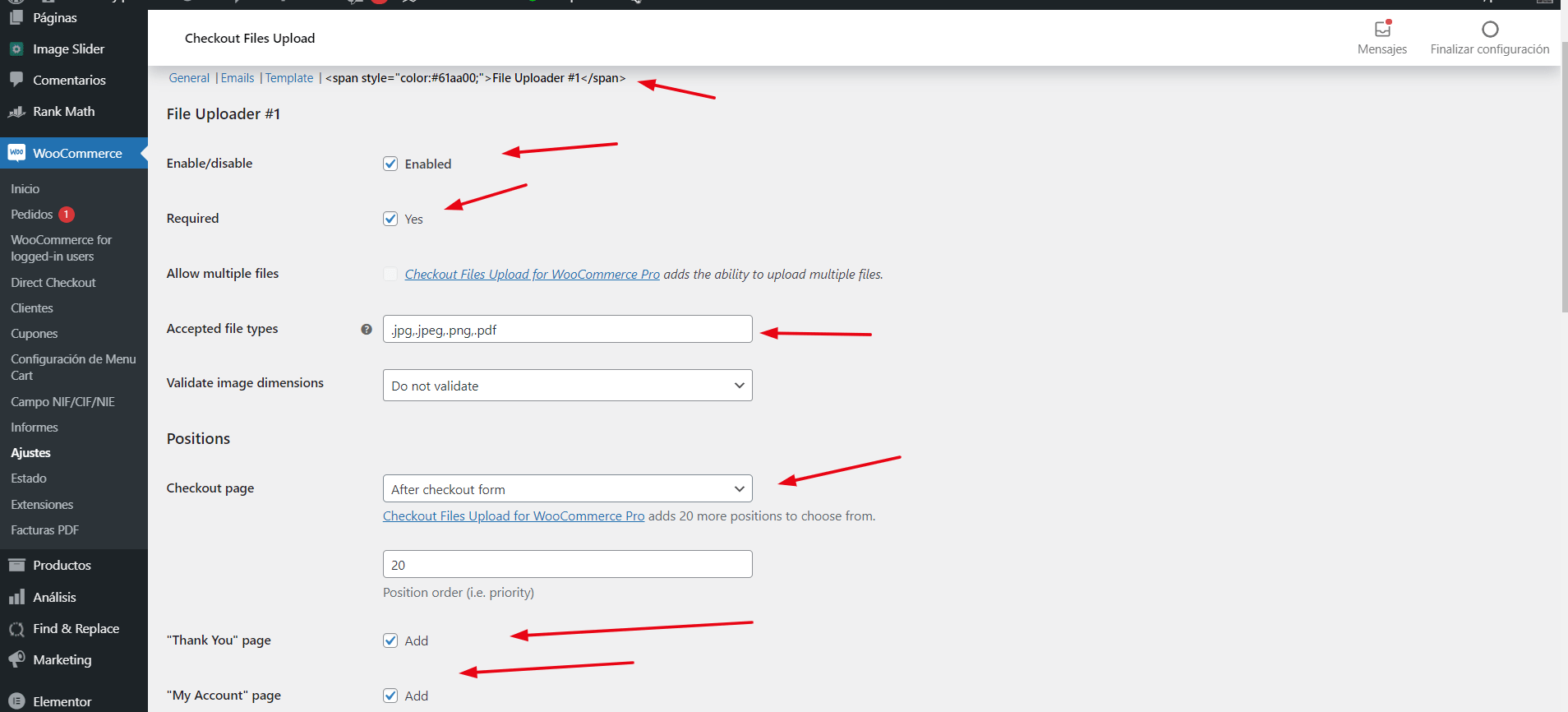Click the Comentarios speech bubble icon

point(16,80)
